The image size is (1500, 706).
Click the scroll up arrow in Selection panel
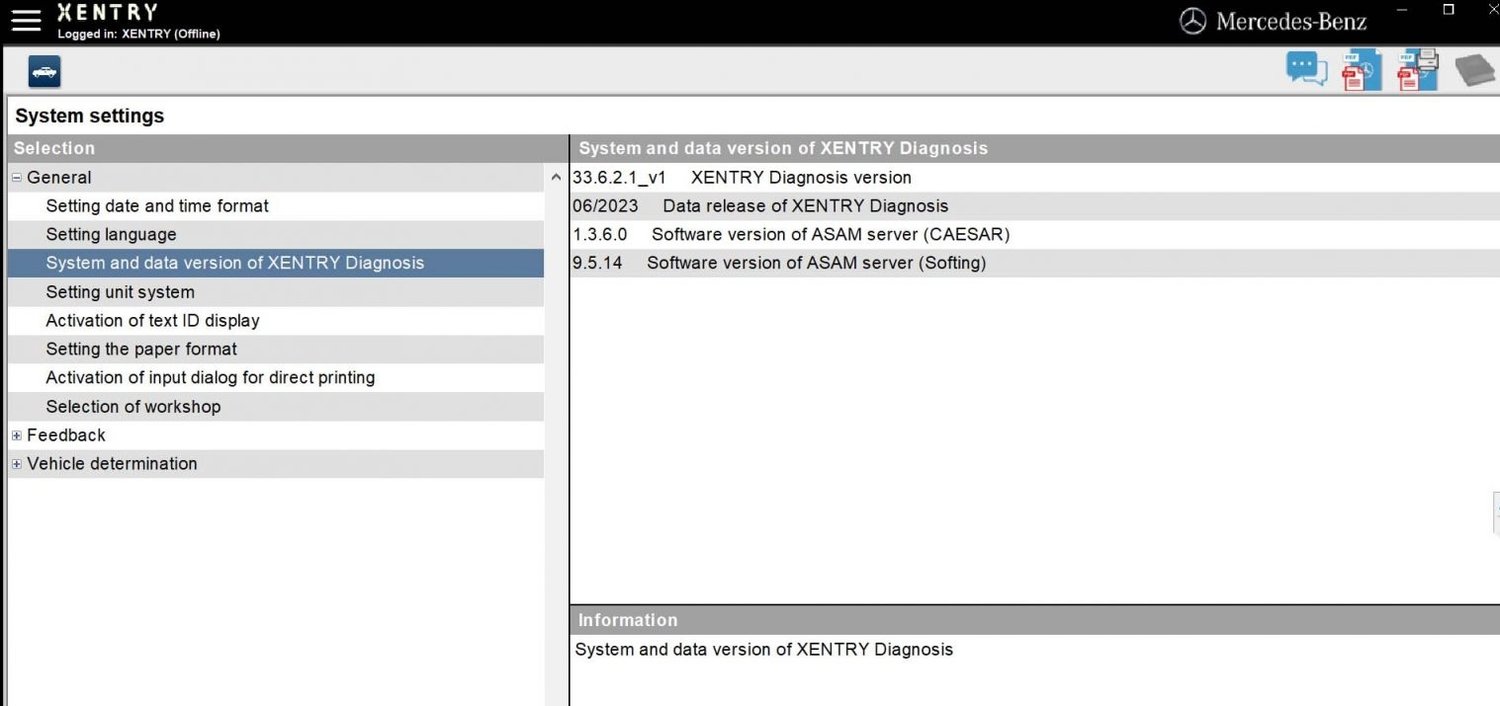[556, 178]
